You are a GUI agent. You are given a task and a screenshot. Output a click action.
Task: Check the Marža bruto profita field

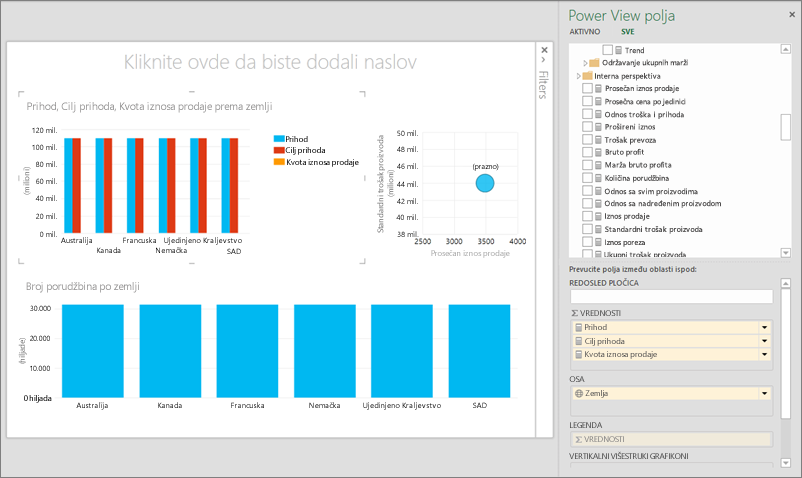(x=587, y=165)
